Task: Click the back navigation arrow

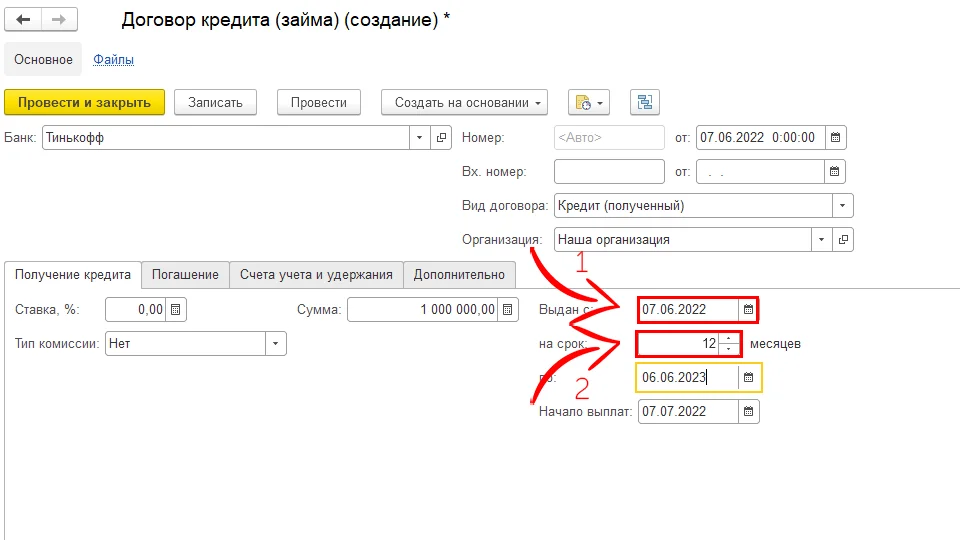Action: [24, 20]
